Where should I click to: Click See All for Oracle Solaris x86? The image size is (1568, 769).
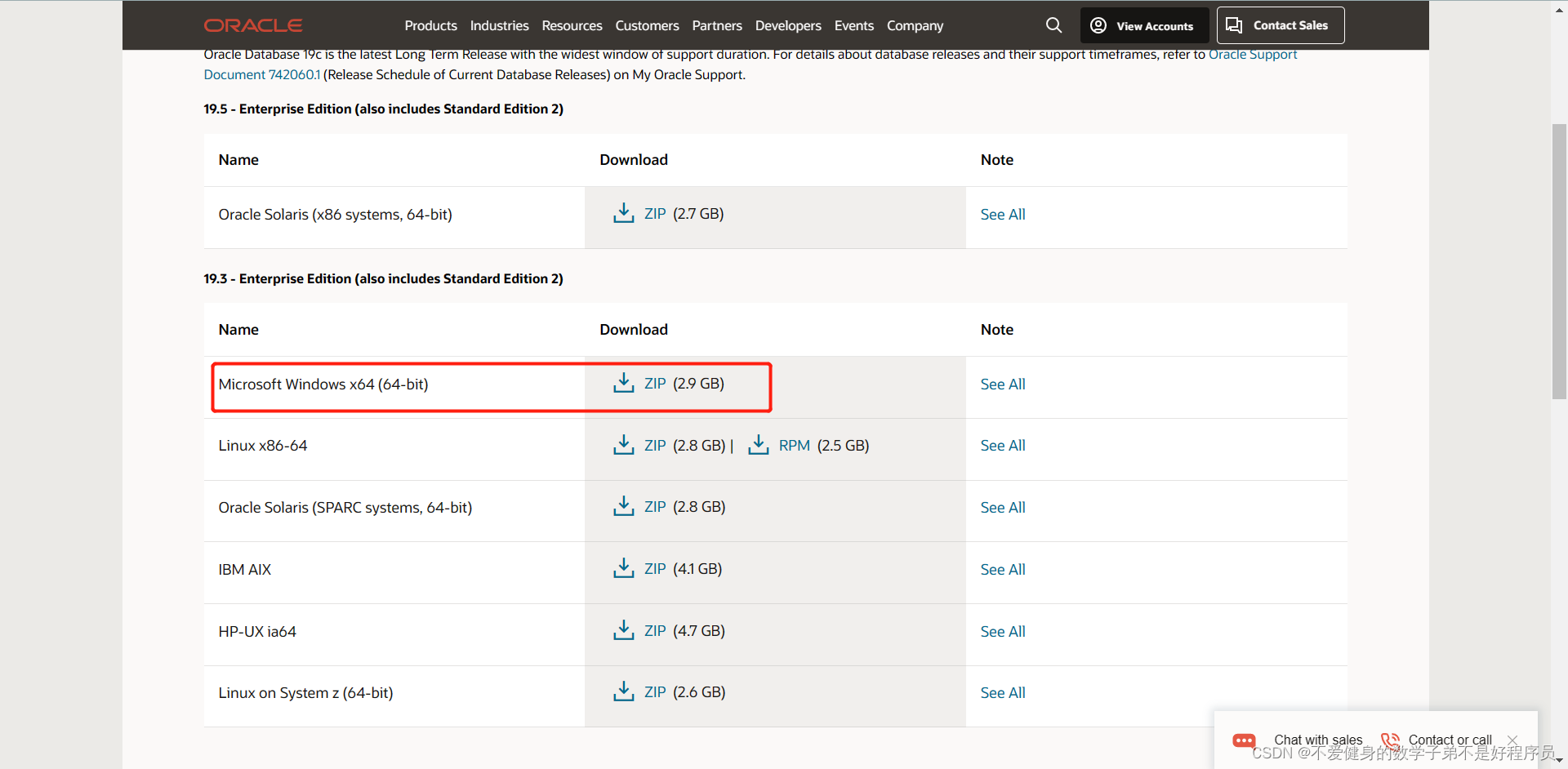(1003, 214)
